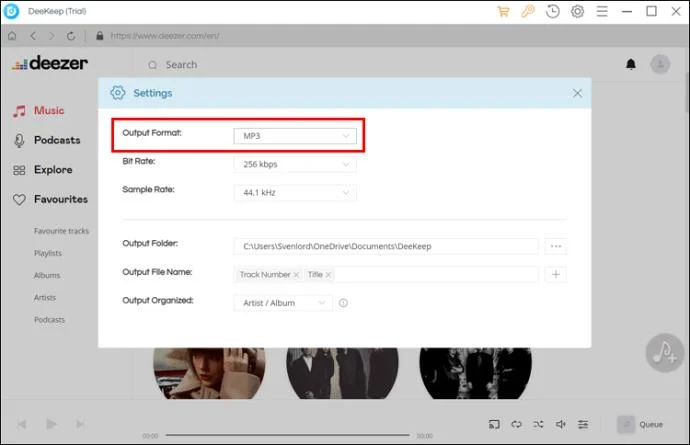Open the user profile avatar

coord(660,64)
